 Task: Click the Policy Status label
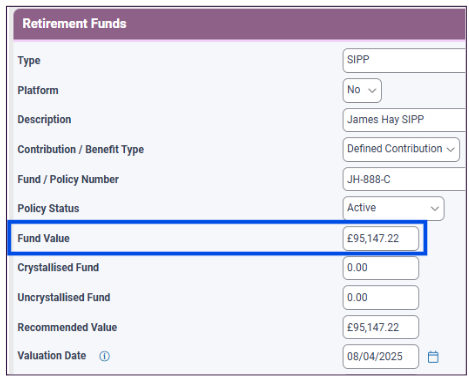tap(48, 208)
